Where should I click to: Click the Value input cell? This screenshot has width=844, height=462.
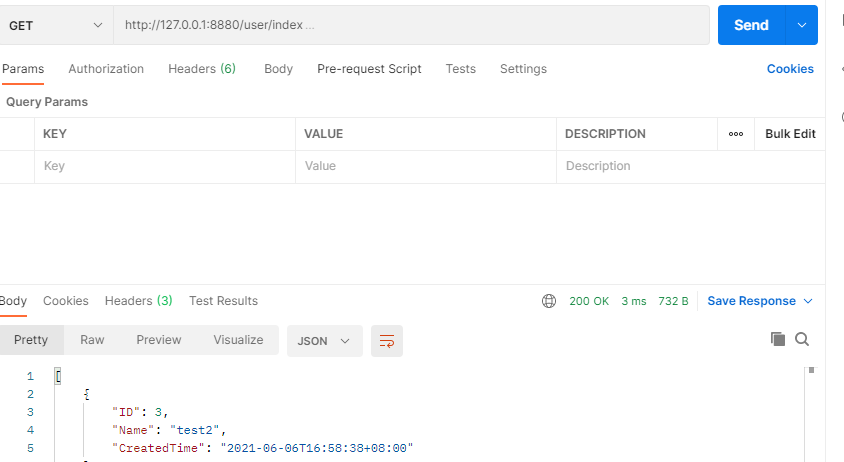tap(426, 166)
